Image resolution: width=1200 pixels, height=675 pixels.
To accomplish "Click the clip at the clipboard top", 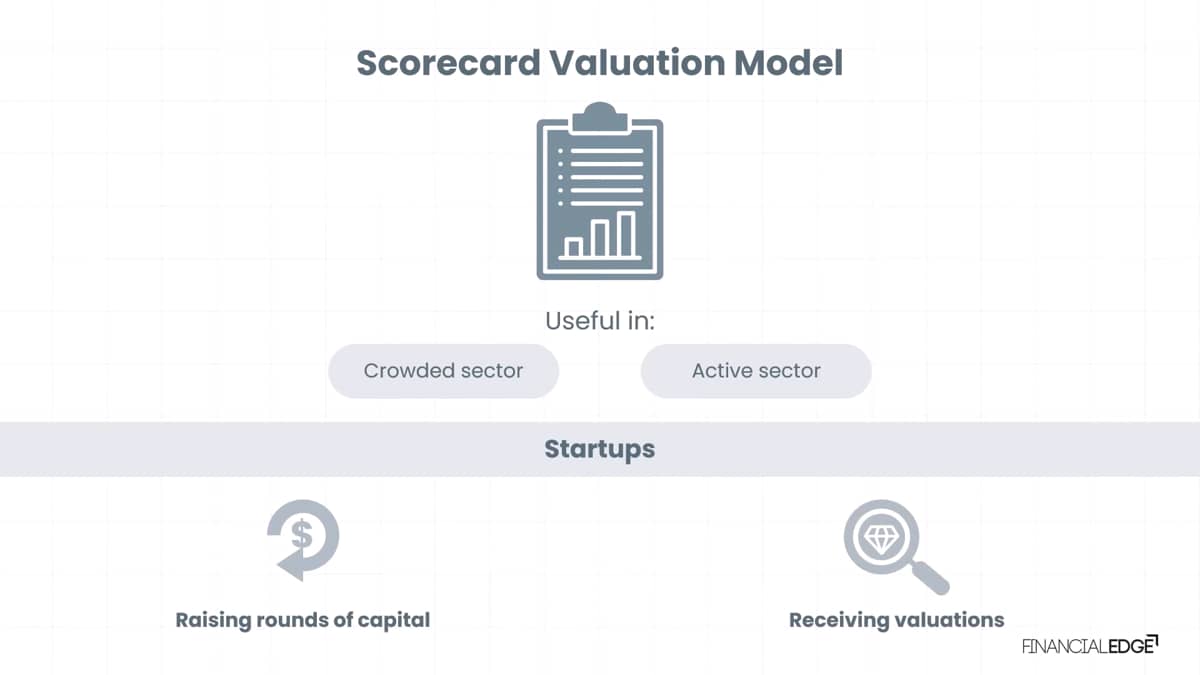I will [600, 115].
